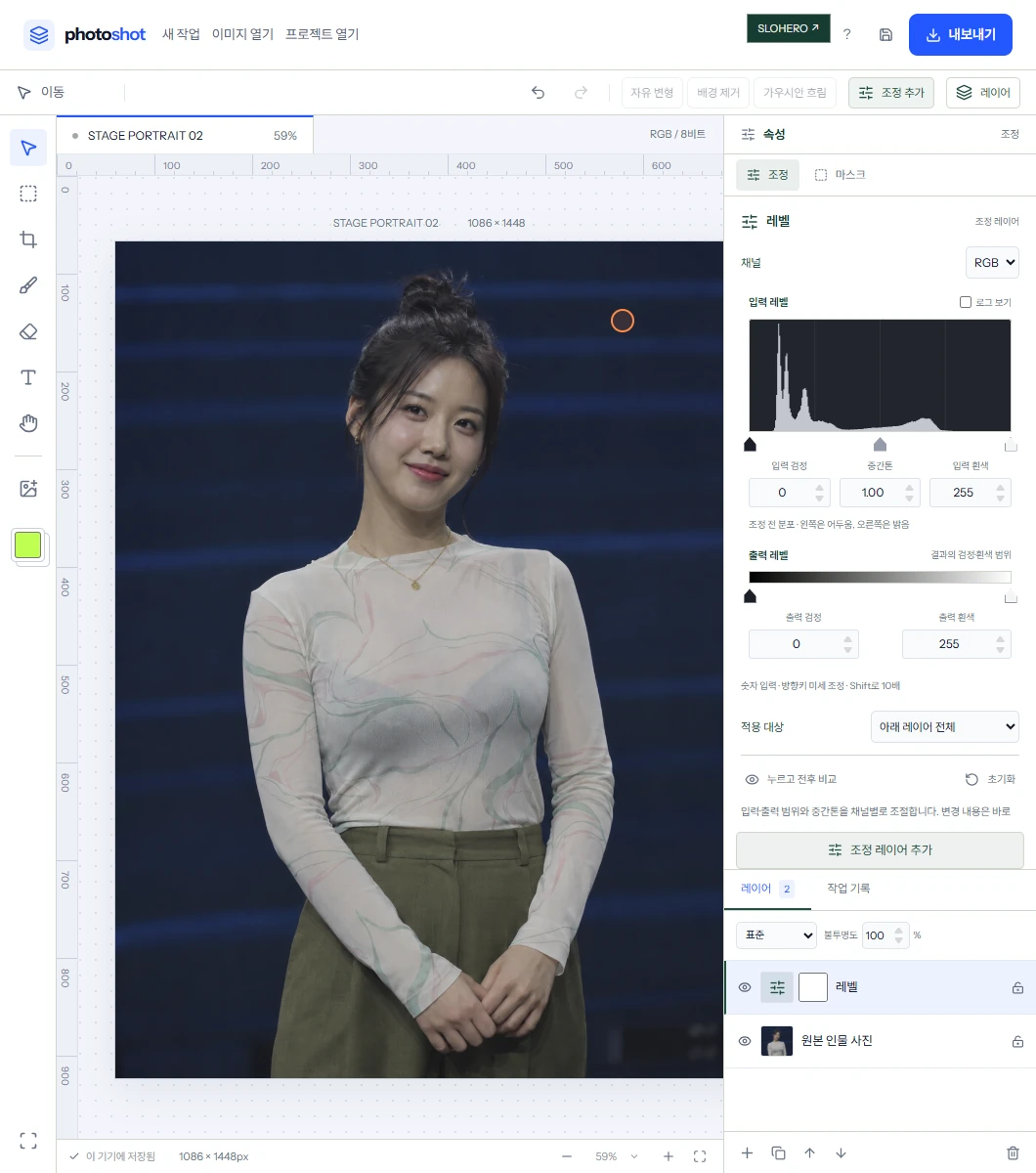Click the add new layer plus icon
Viewport: 1036px width, 1173px height.
tap(747, 1153)
